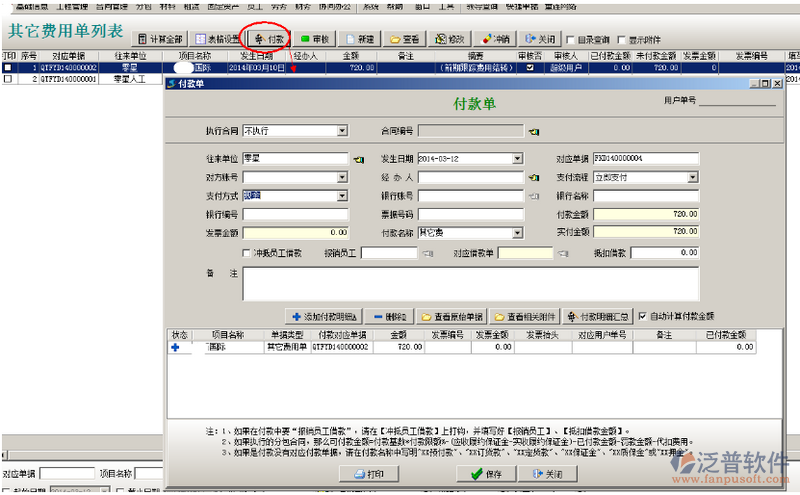This screenshot has height=495, width=800.
Task: Check print box for row QTFYD140000001
Action: (x=8, y=79)
